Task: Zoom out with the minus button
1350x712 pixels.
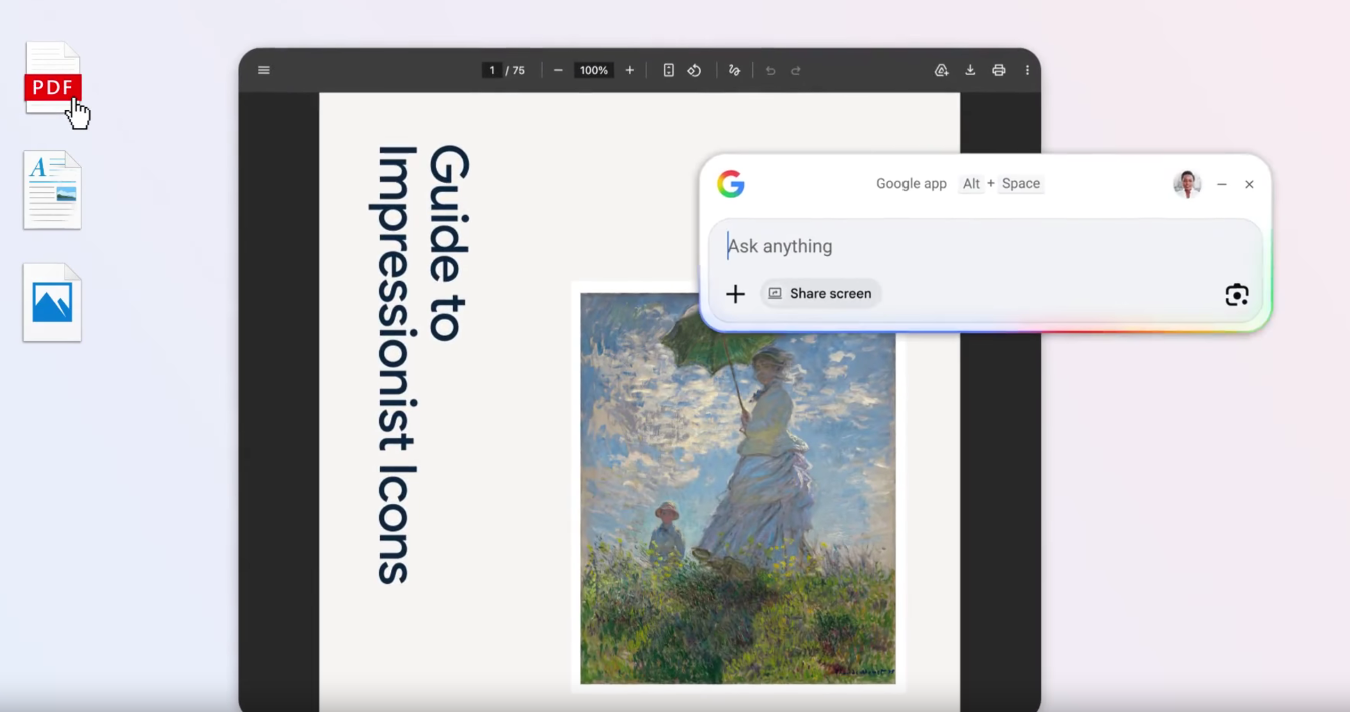Action: (x=558, y=70)
